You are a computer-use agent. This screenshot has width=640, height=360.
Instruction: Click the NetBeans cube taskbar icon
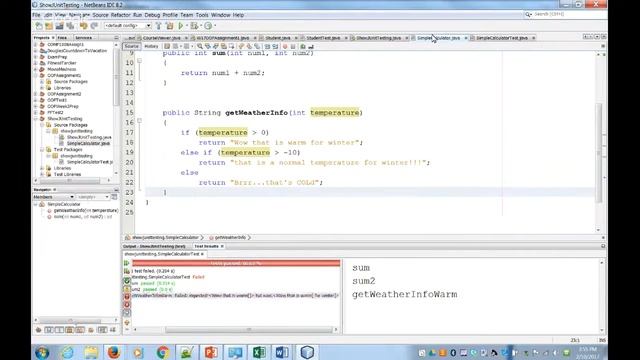tap(307, 352)
